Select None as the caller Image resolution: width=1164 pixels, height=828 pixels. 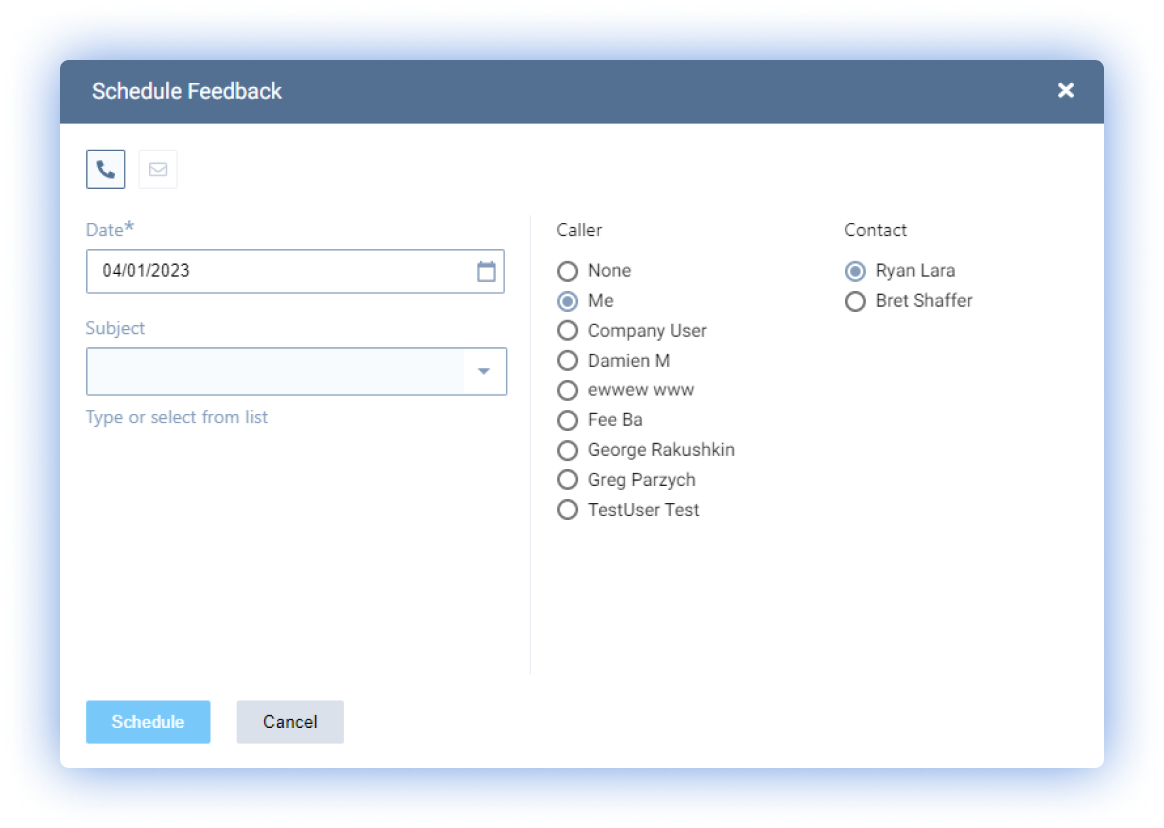coord(567,271)
